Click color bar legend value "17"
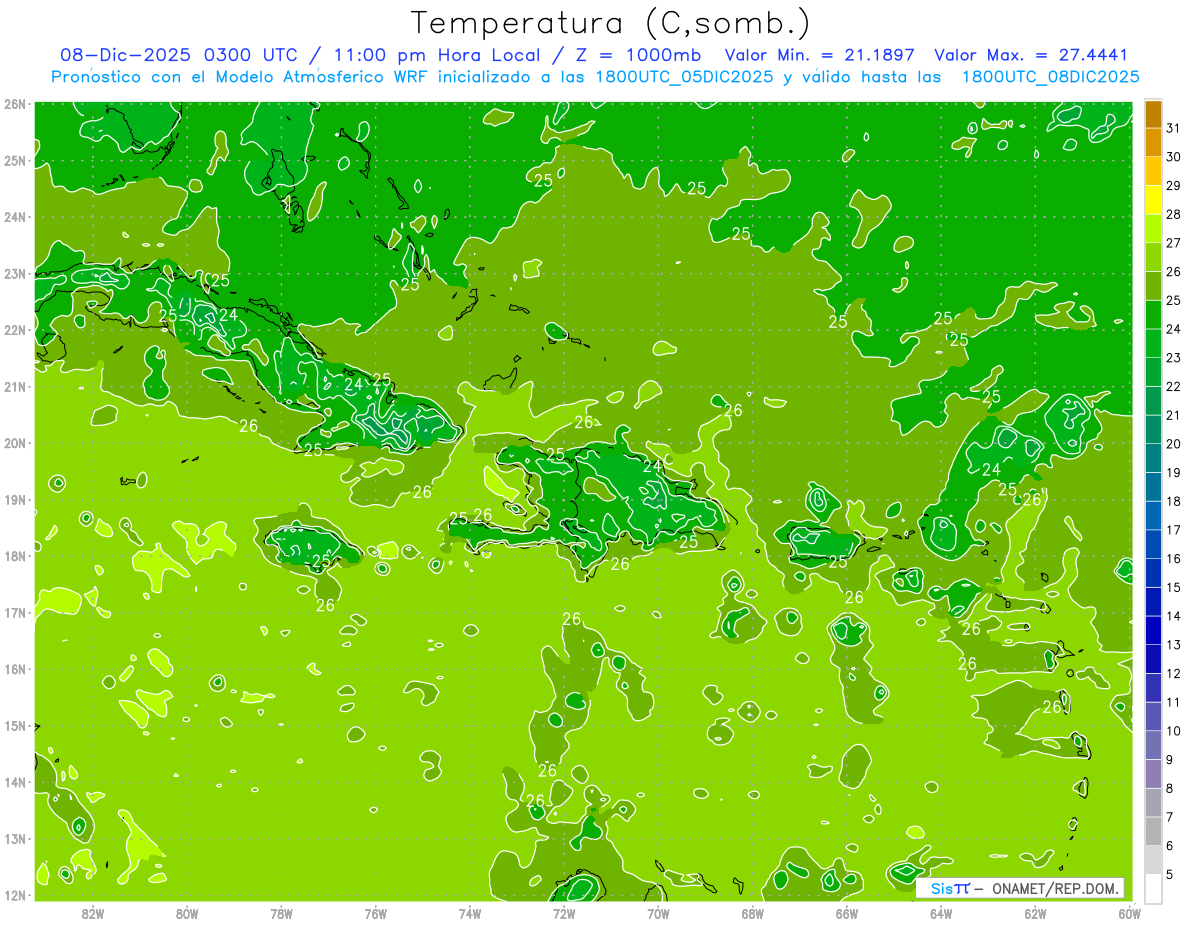 1174,530
